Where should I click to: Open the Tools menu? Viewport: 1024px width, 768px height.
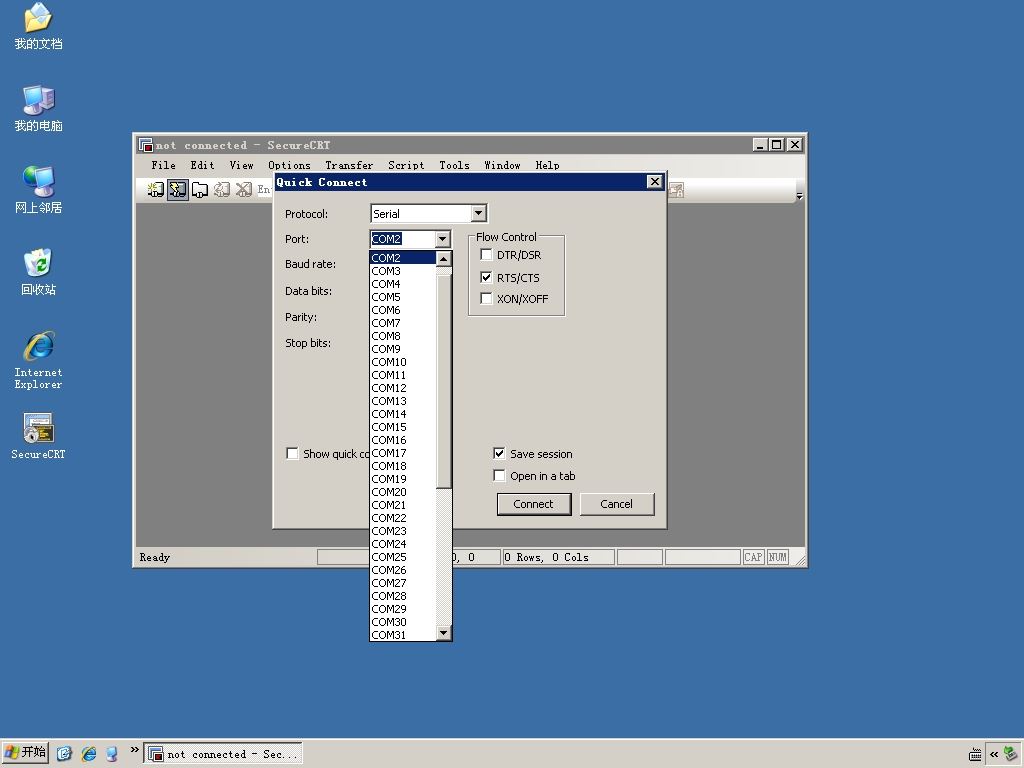coord(455,165)
